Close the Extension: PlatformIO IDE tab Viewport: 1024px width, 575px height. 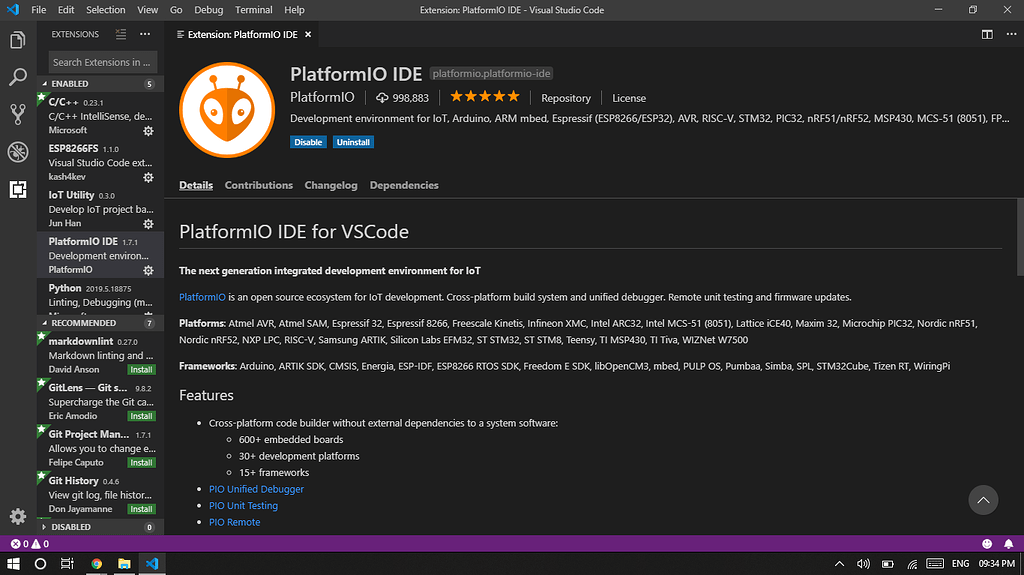coord(308,34)
